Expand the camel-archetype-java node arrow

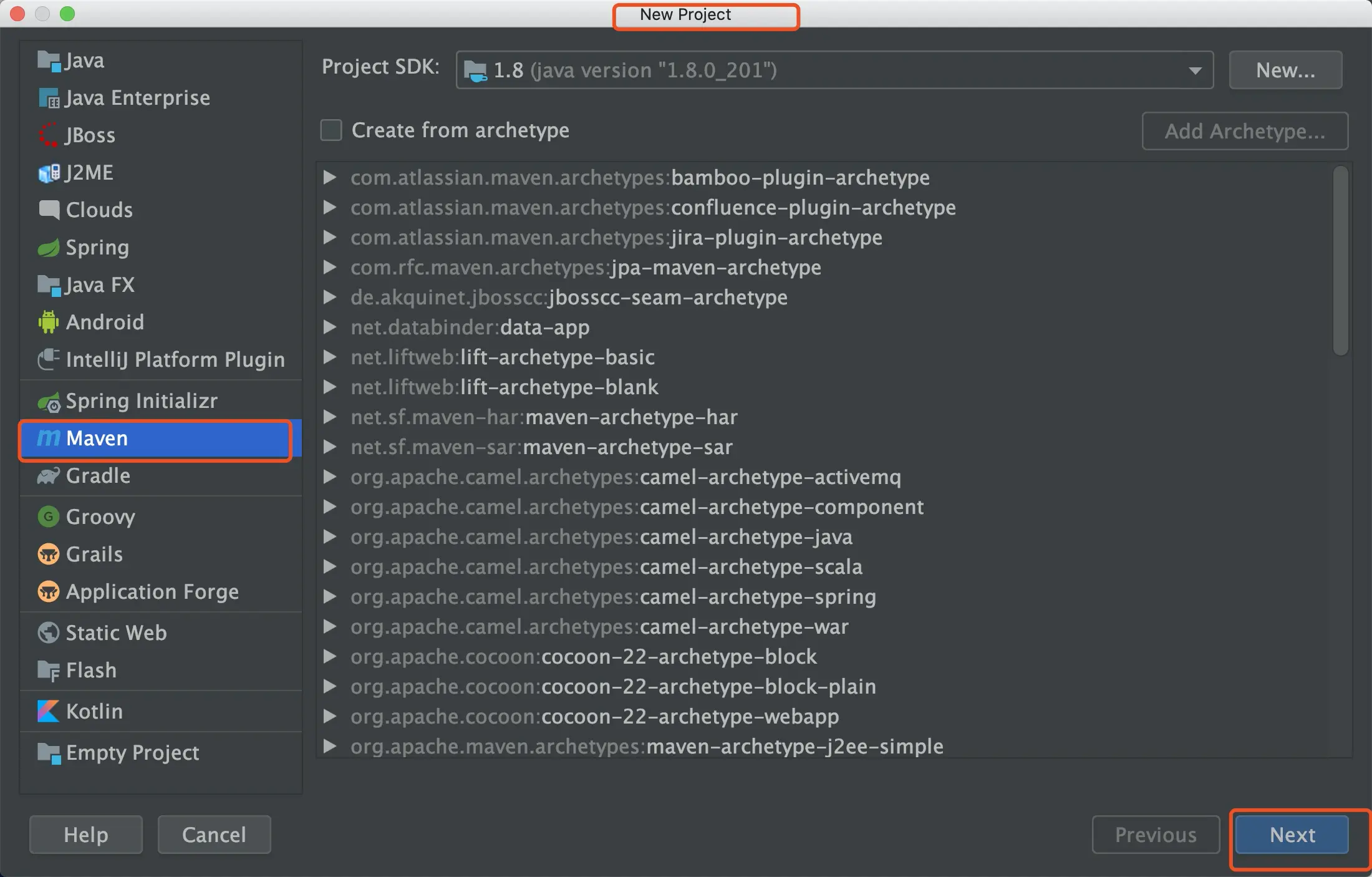click(330, 537)
